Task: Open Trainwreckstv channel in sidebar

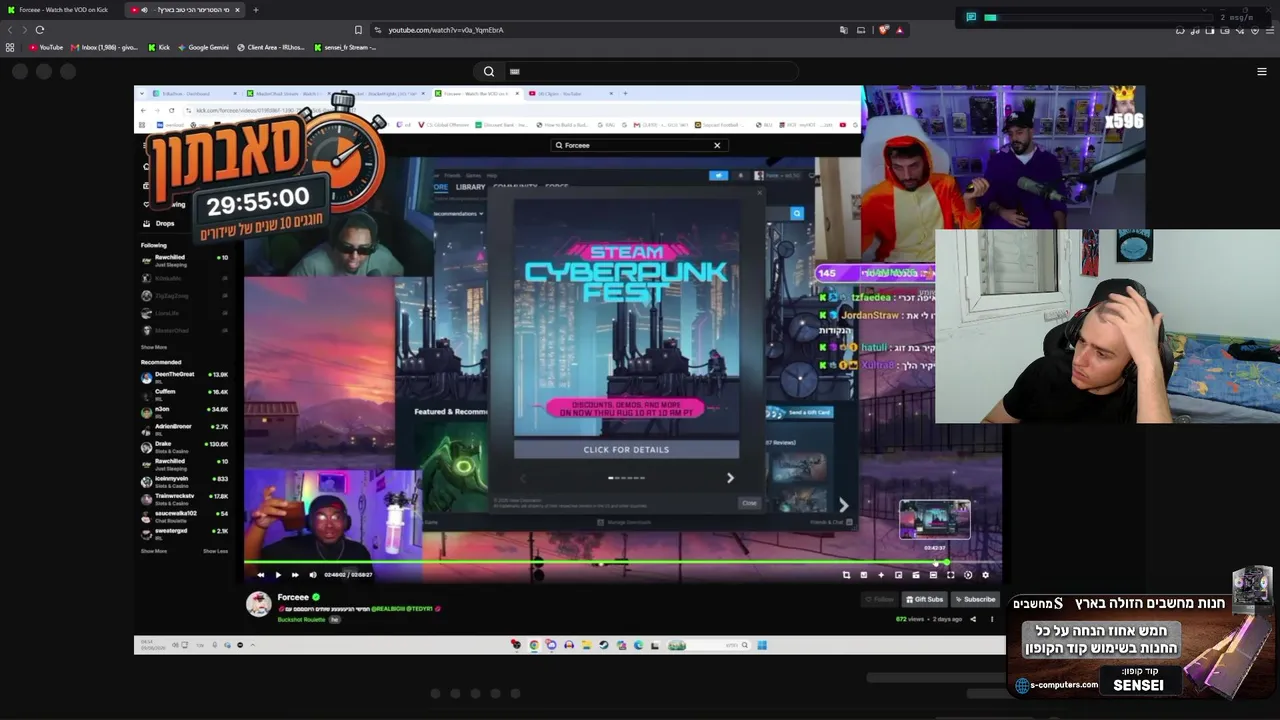Action: pyautogui.click(x=185, y=498)
